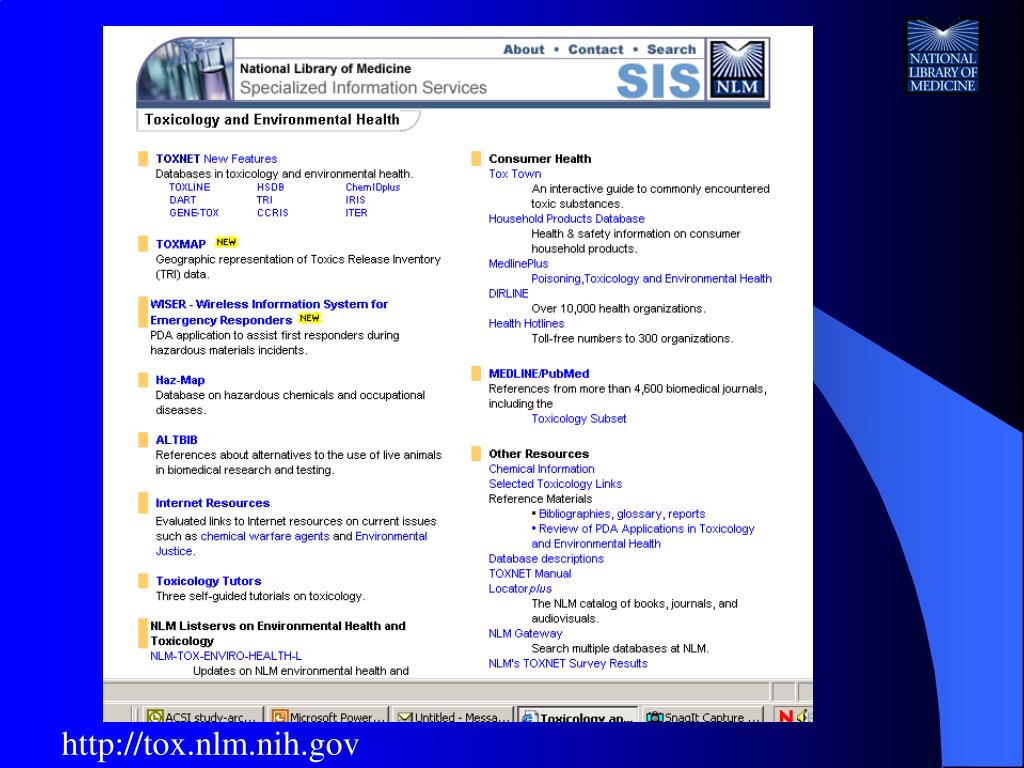Open the MEDLINE/PubMed link

[x=539, y=374]
